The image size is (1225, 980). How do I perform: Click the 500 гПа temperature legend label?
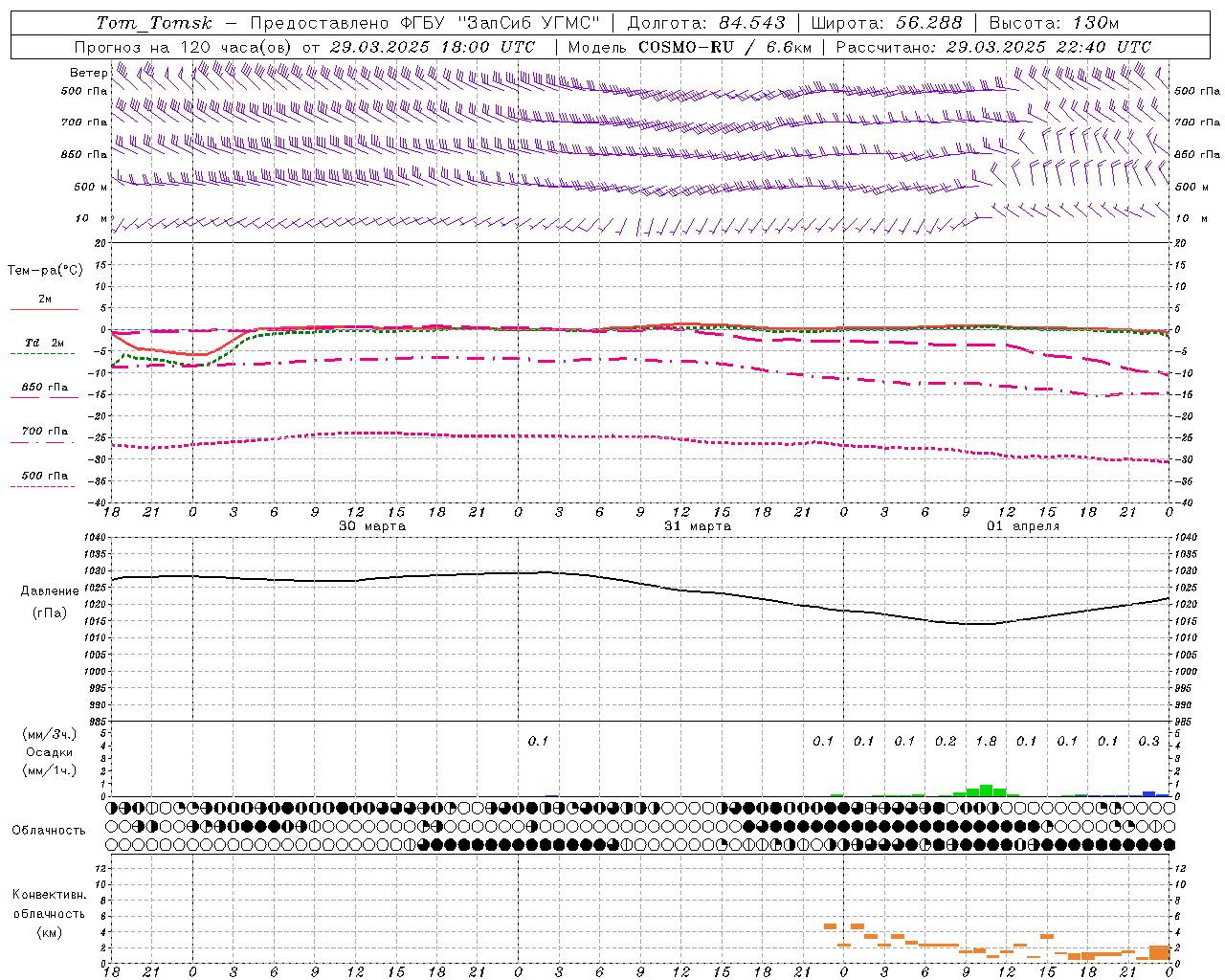pyautogui.click(x=45, y=476)
